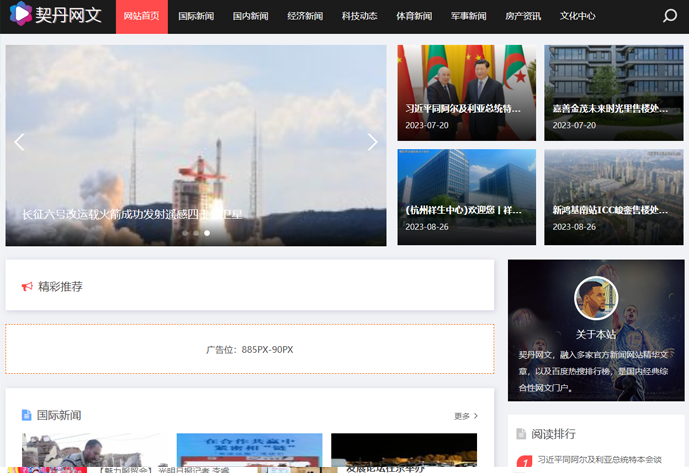689x473 pixels.
Task: Go to previous carousel slide arrow
Action: 19,142
